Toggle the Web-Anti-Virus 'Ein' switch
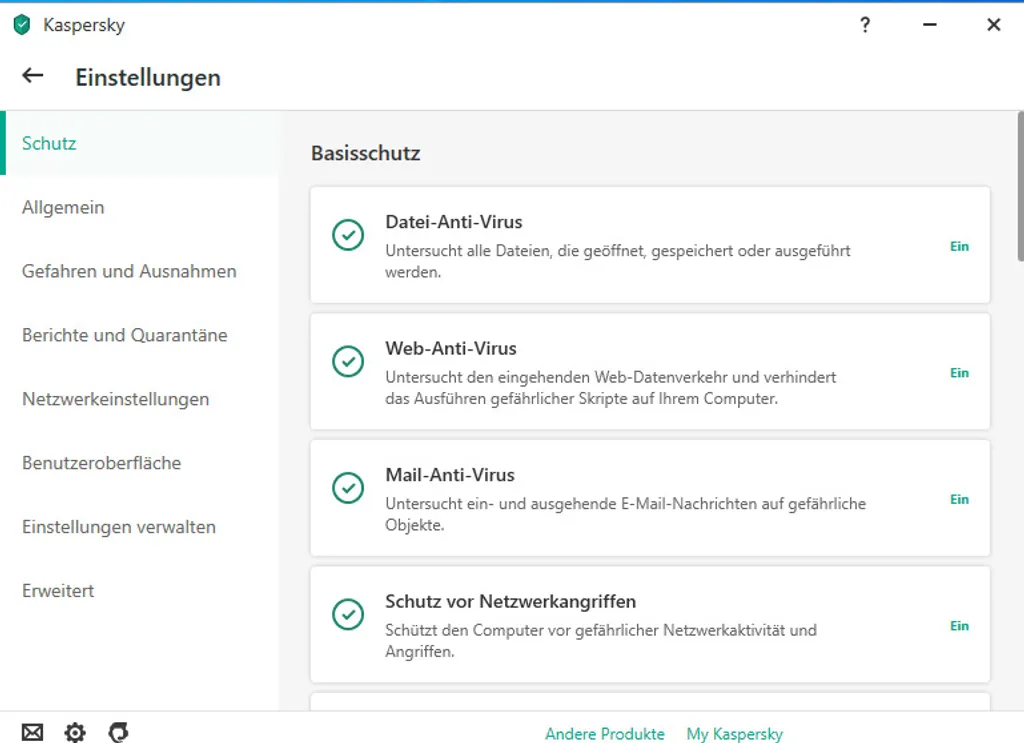 pyautogui.click(x=959, y=373)
